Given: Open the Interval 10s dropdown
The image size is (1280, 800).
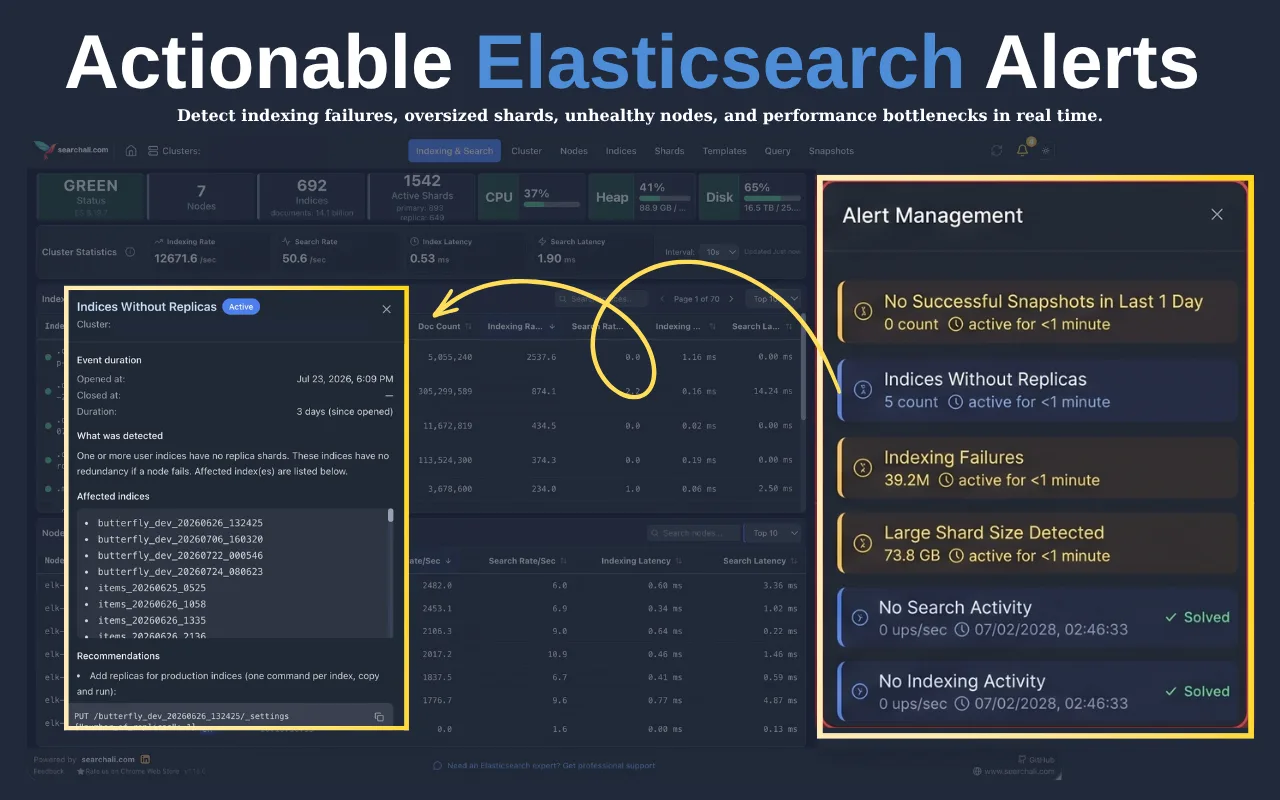Looking at the screenshot, I should pos(719,252).
